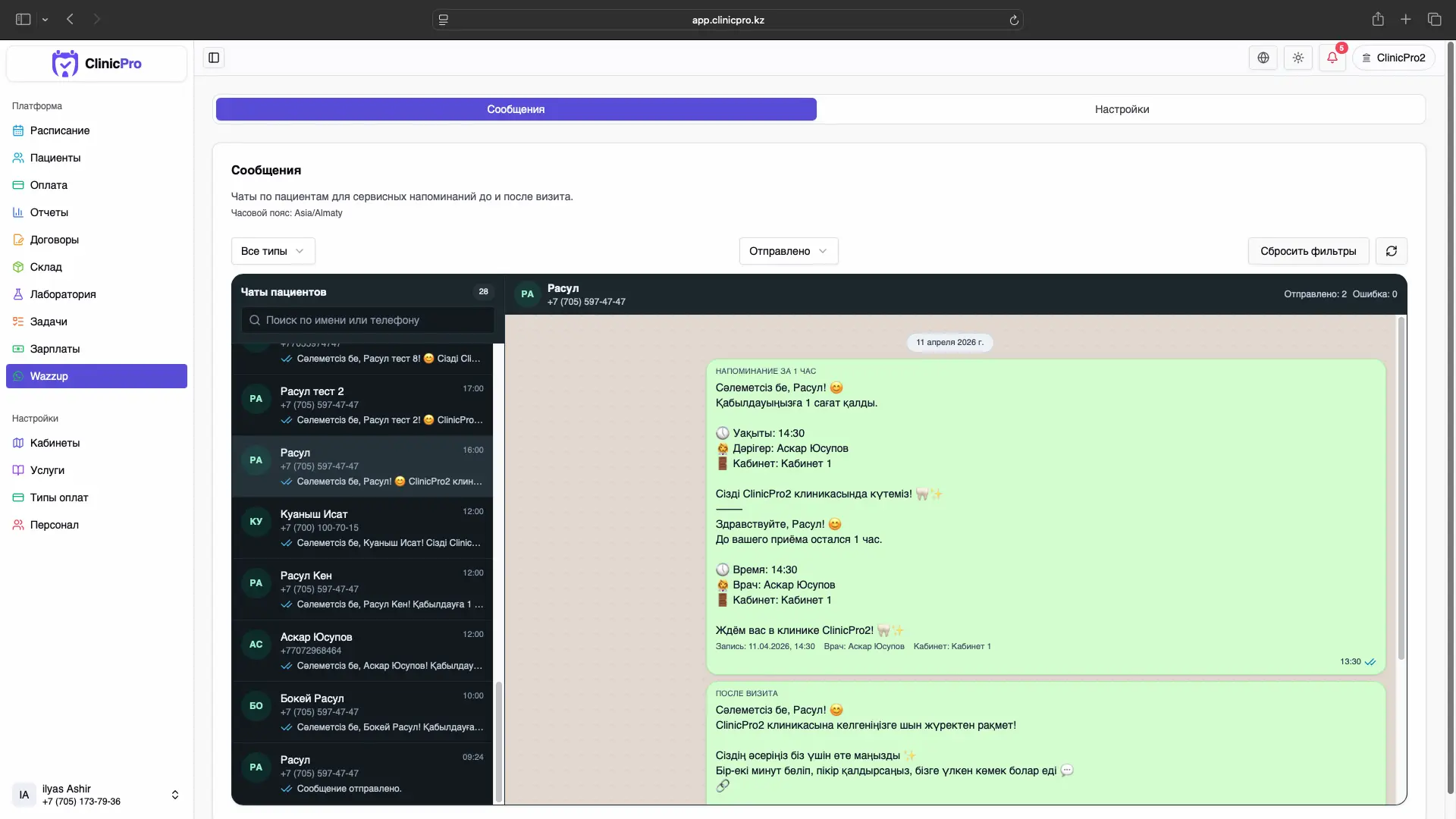
Task: Click Сбросить фильтры button
Action: point(1308,251)
